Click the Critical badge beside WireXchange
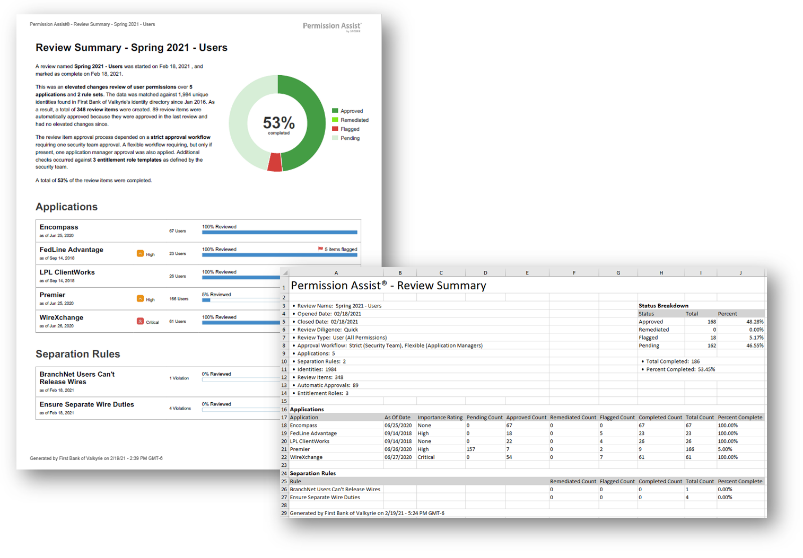The height and width of the screenshot is (558, 803). 141,321
